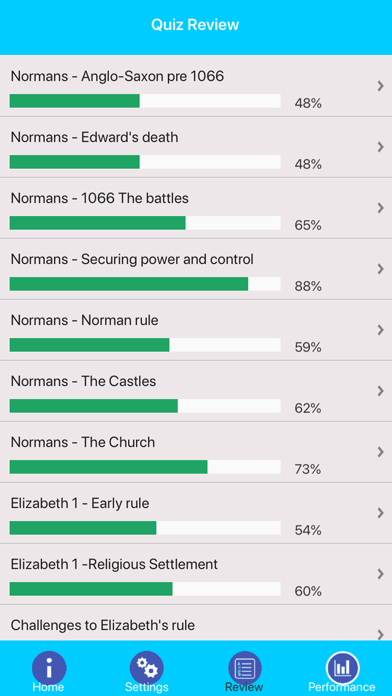Select the Review checklist icon

point(245,667)
